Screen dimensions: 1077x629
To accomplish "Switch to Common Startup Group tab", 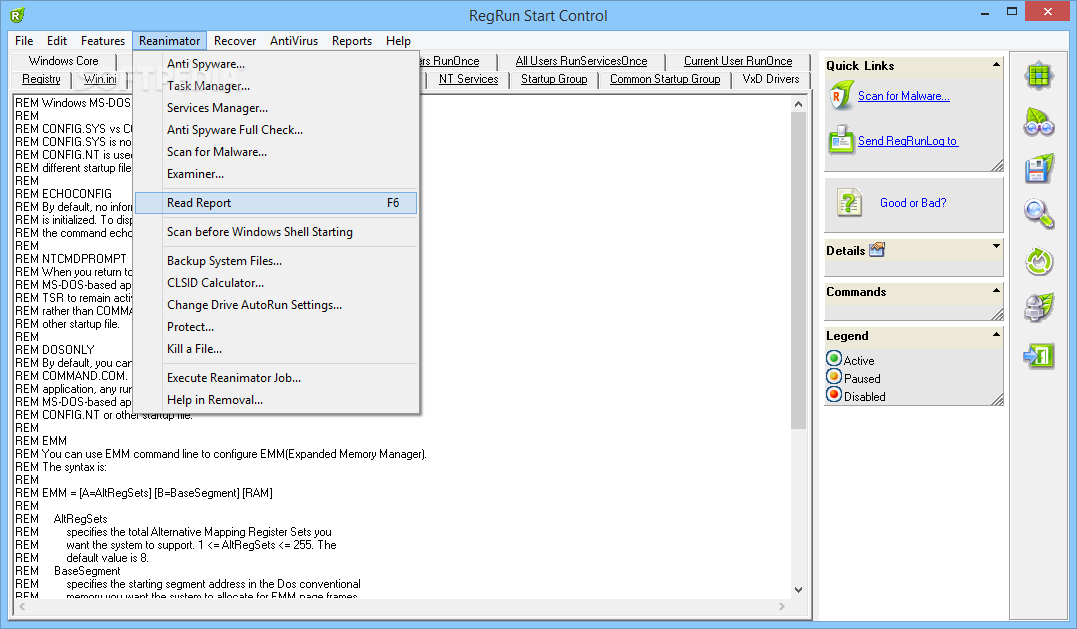I will coord(665,79).
